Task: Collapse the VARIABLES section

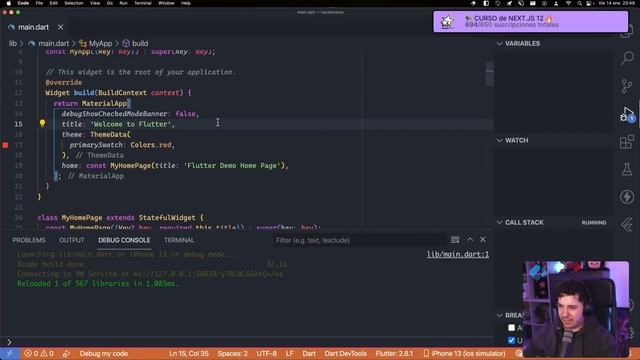Action: [499, 43]
